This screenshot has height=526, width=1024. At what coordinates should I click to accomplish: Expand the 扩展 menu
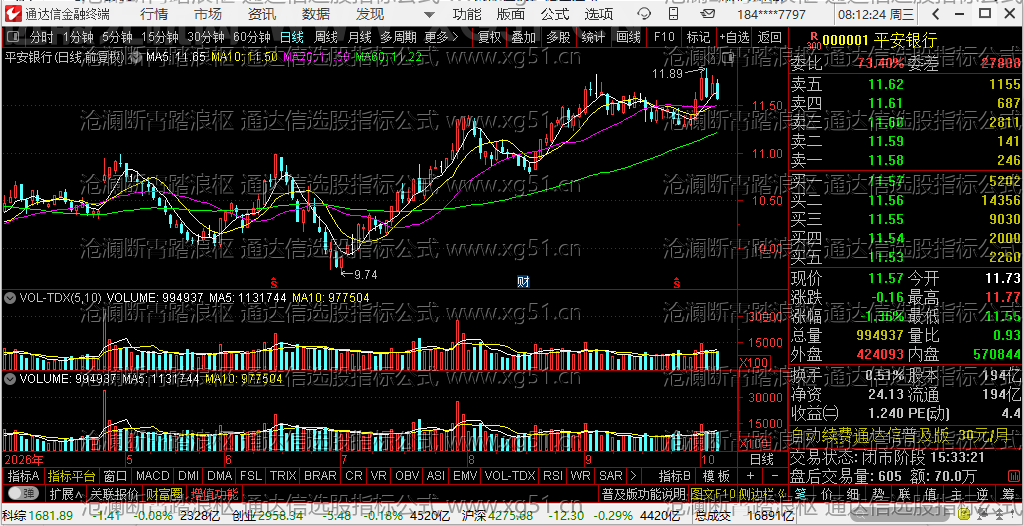(x=66, y=493)
